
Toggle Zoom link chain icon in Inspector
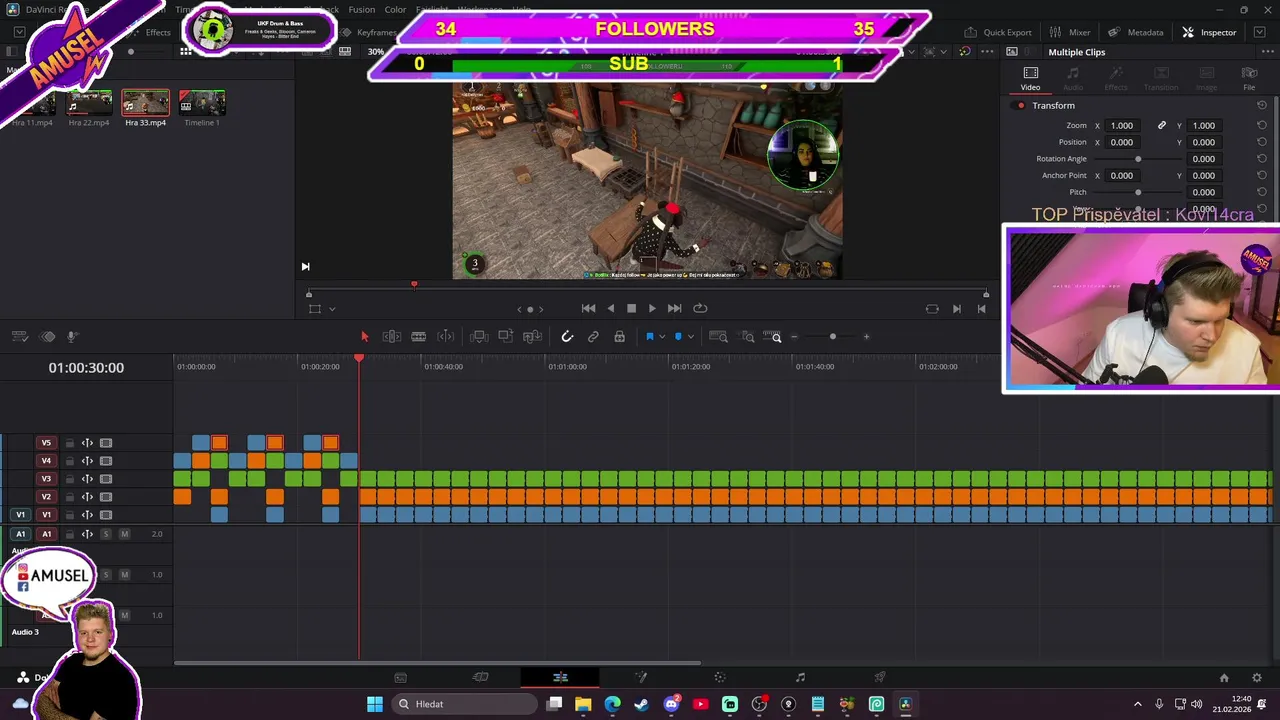(1161, 126)
